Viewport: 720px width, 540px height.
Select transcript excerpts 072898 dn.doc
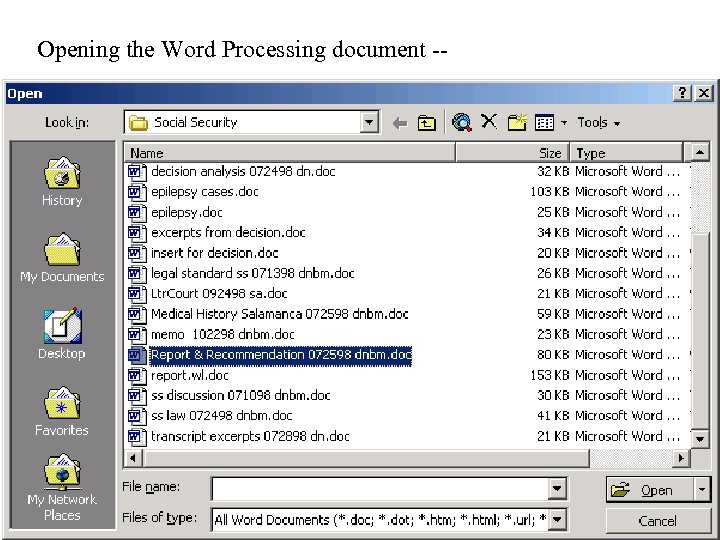250,437
